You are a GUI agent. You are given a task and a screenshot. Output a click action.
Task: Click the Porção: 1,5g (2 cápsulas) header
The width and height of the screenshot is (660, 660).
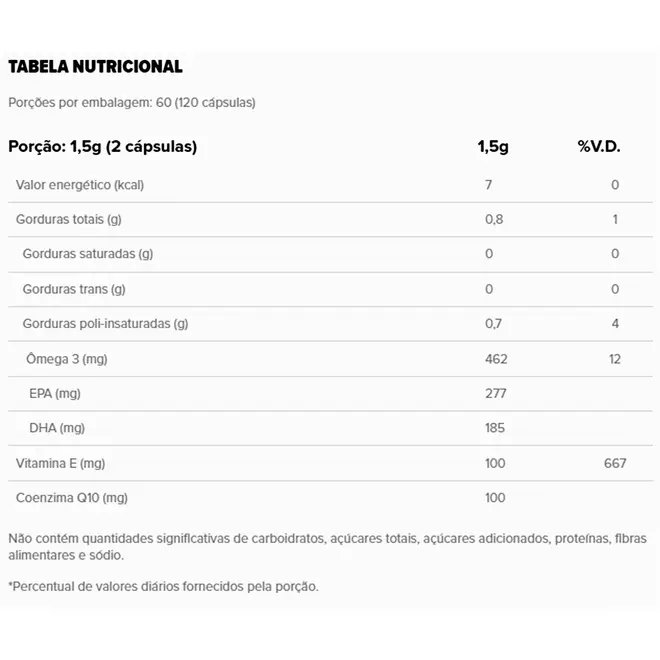click(103, 146)
